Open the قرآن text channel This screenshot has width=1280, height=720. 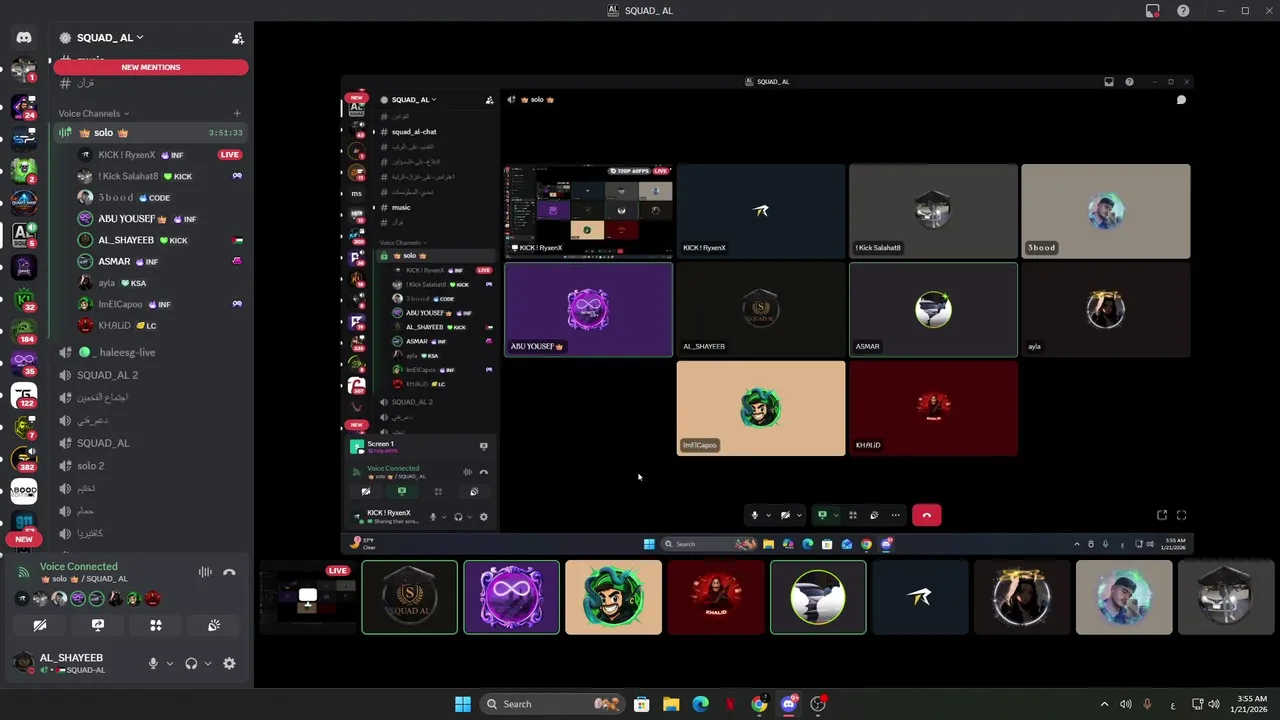click(x=150, y=83)
